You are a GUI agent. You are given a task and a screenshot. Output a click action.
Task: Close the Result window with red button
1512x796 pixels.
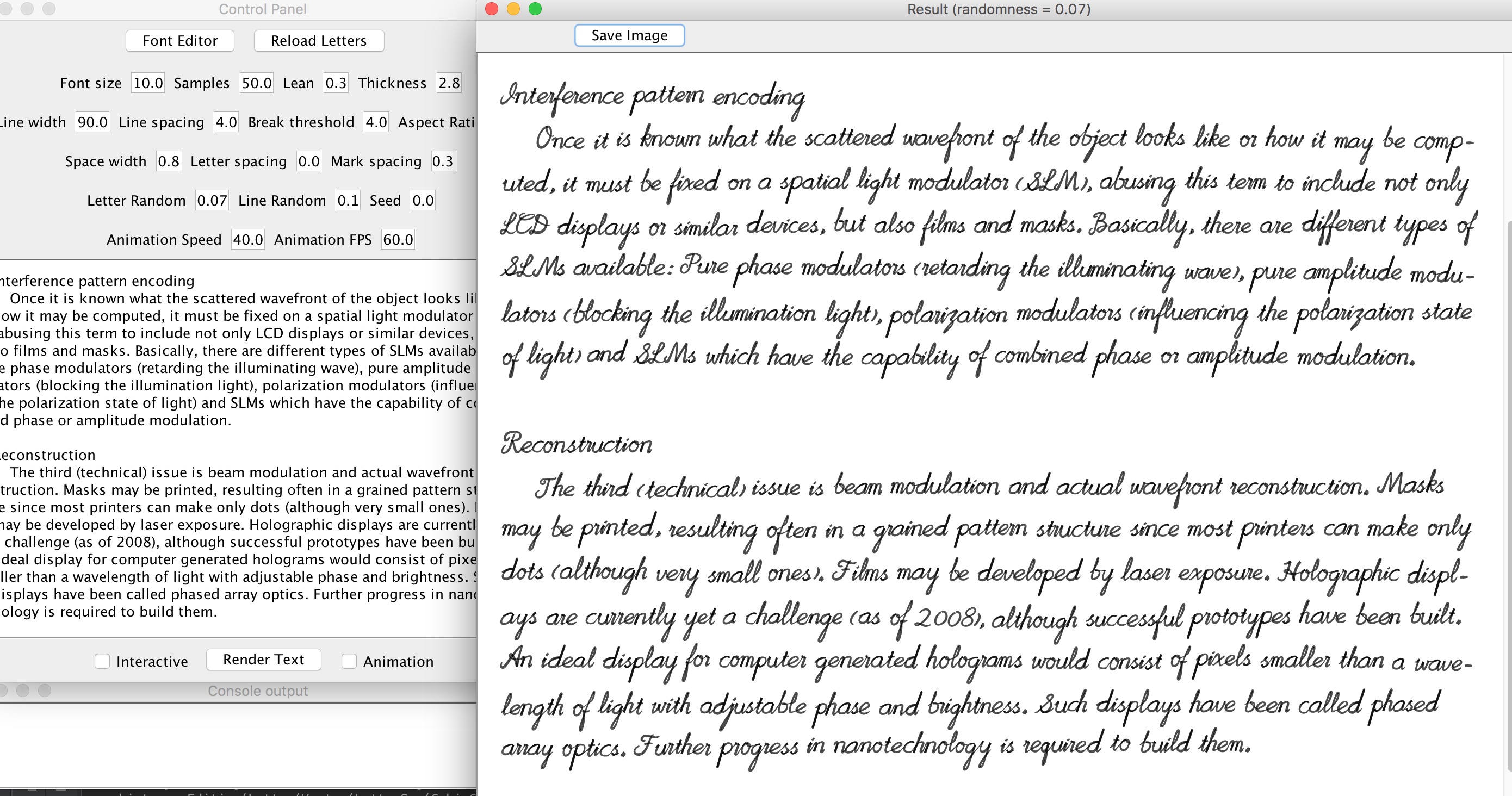click(x=492, y=9)
